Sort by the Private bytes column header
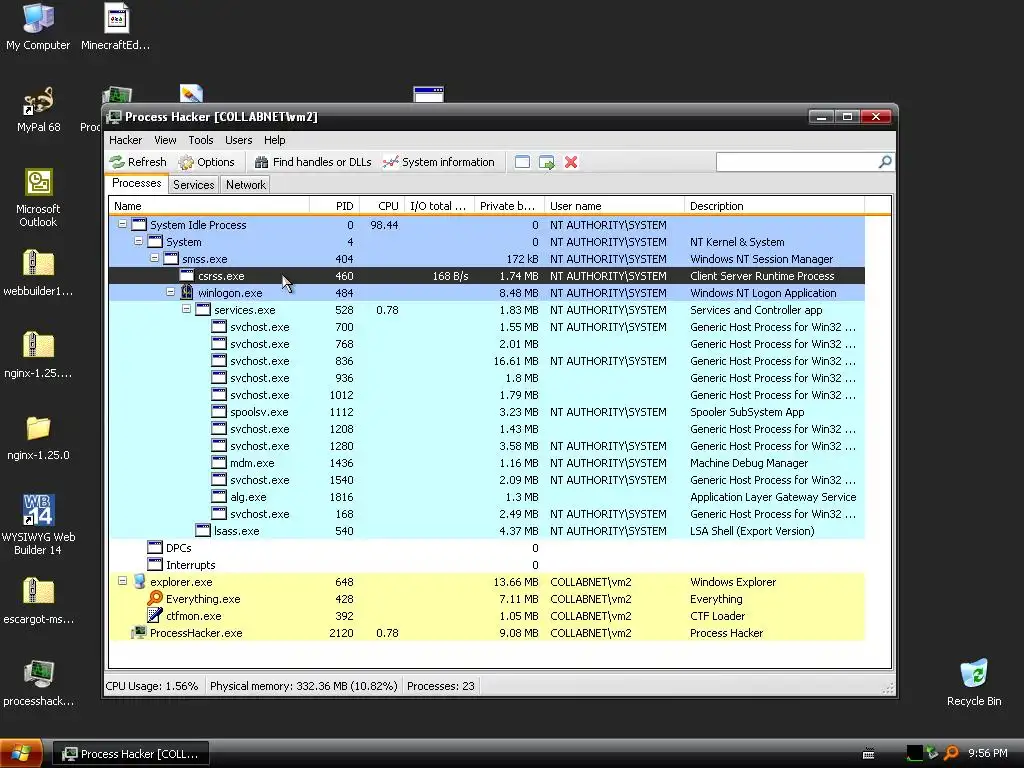The width and height of the screenshot is (1024, 768). click(x=509, y=206)
